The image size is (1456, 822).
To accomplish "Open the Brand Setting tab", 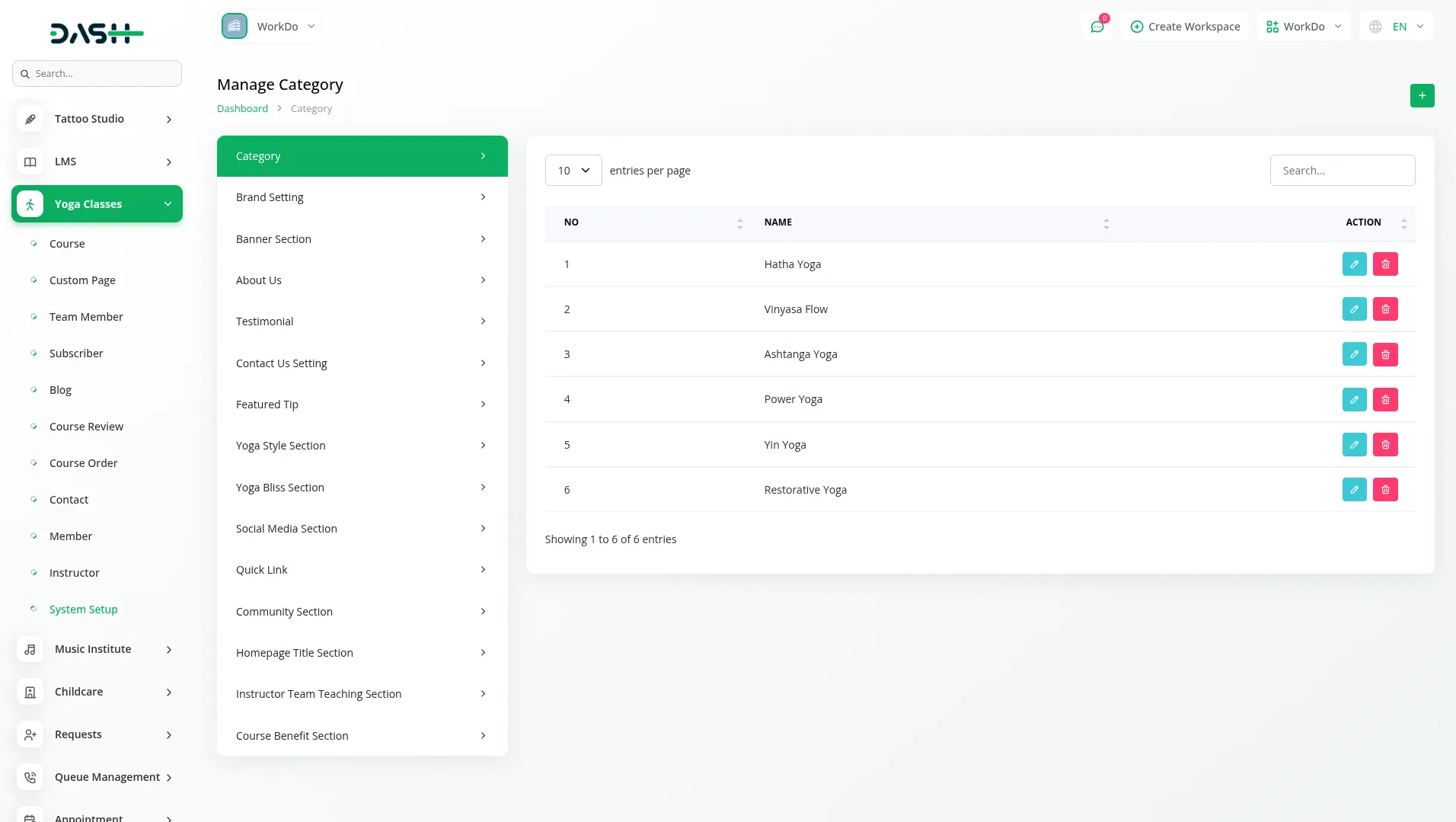I will (x=362, y=197).
